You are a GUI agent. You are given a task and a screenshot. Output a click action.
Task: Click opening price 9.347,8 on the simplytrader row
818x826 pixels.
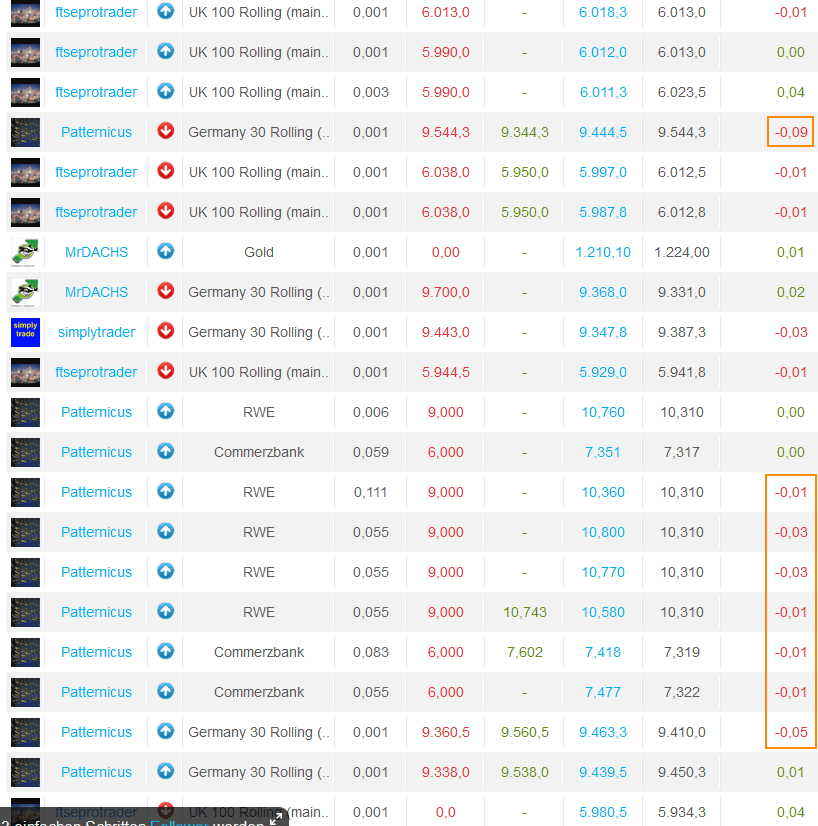click(603, 332)
